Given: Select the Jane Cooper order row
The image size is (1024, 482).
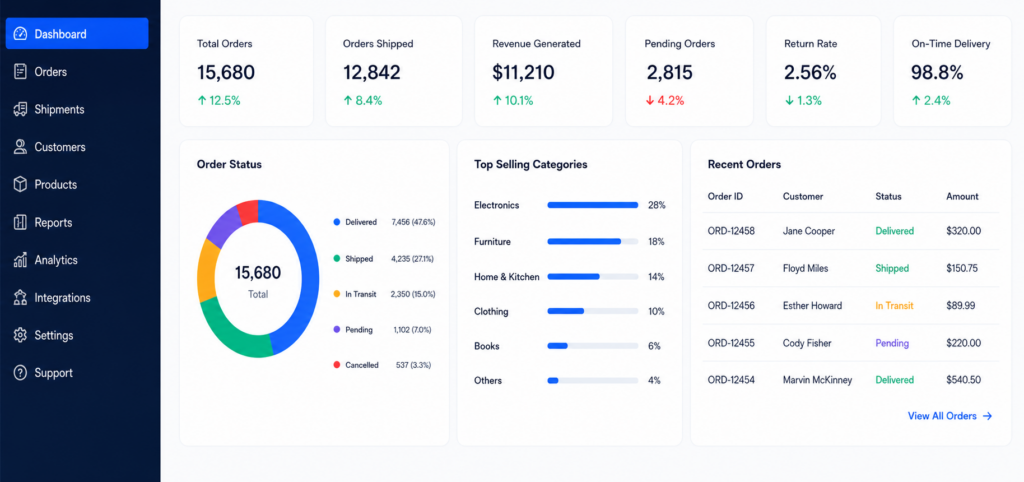Looking at the screenshot, I should pyautogui.click(x=851, y=231).
